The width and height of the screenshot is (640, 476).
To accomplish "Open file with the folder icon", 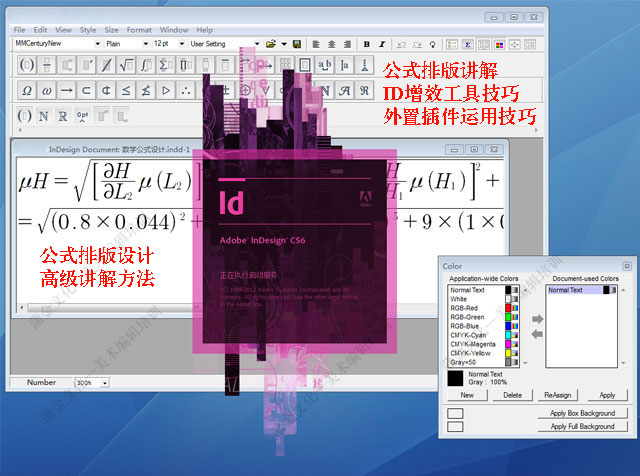I will point(271,44).
